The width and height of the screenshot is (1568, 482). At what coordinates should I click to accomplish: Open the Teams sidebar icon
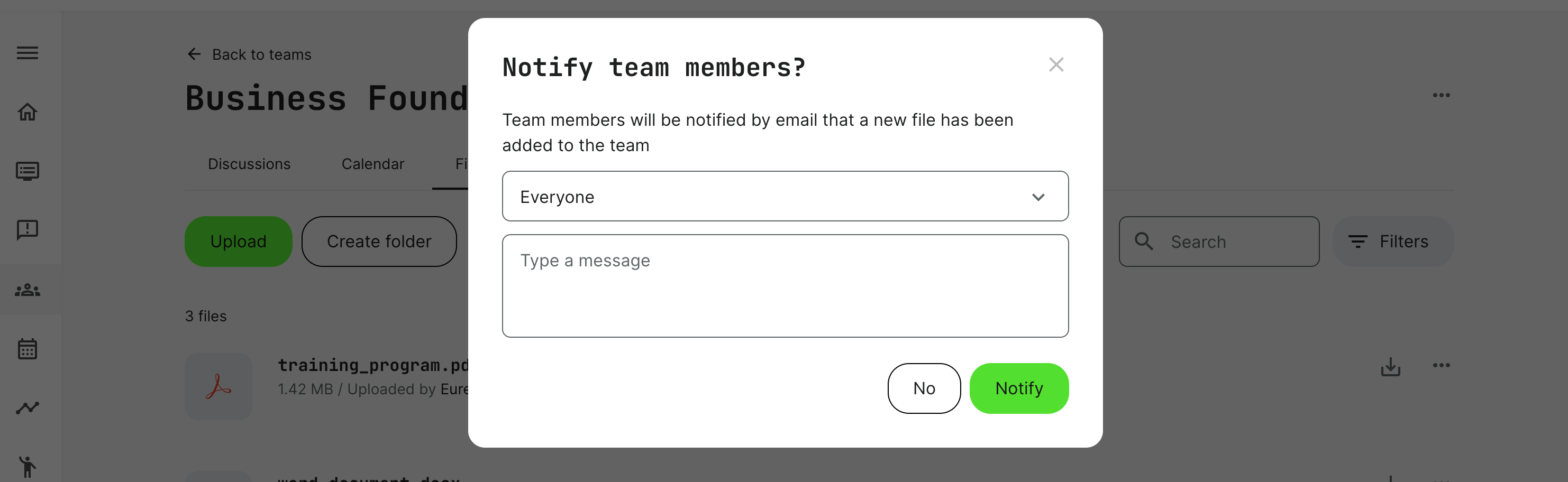pos(28,290)
